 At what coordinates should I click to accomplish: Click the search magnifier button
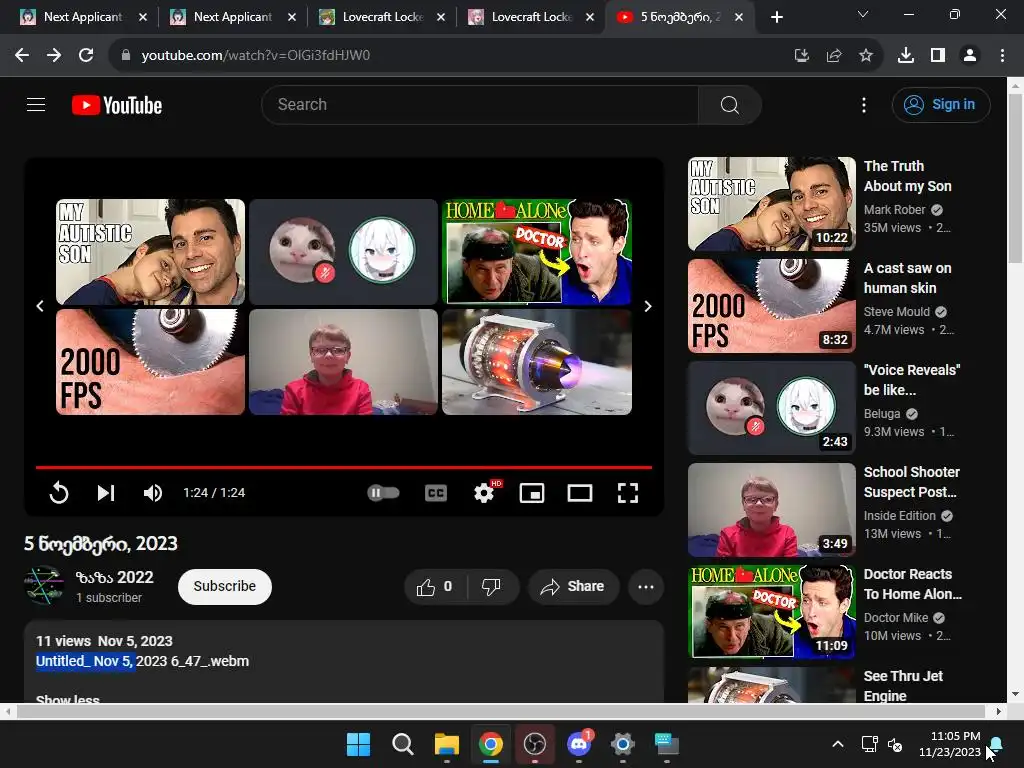coord(729,104)
